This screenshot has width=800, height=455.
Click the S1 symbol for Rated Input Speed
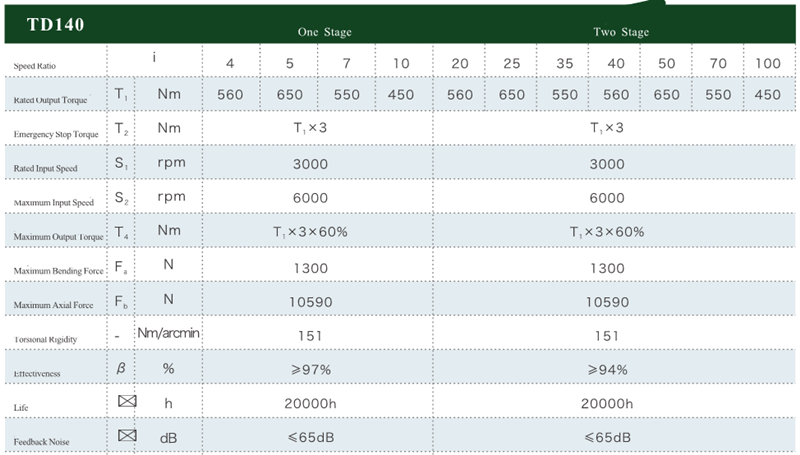tap(121, 163)
